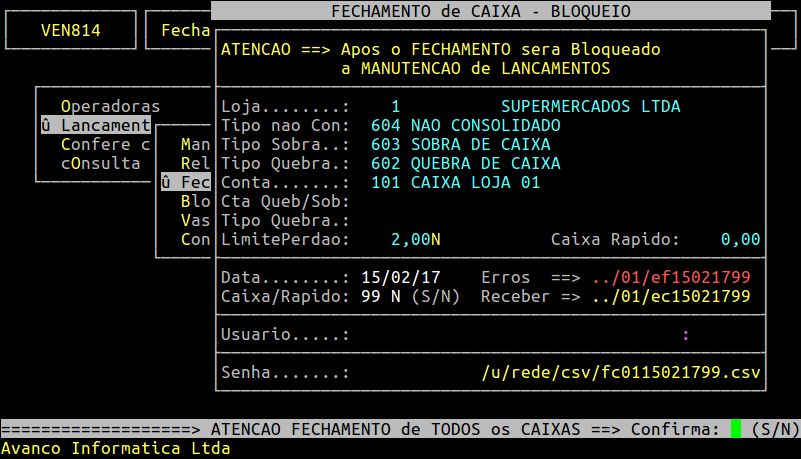Screen dimensions: 801x459
Task: Click the Erros file path ef15021799
Action: coord(670,277)
